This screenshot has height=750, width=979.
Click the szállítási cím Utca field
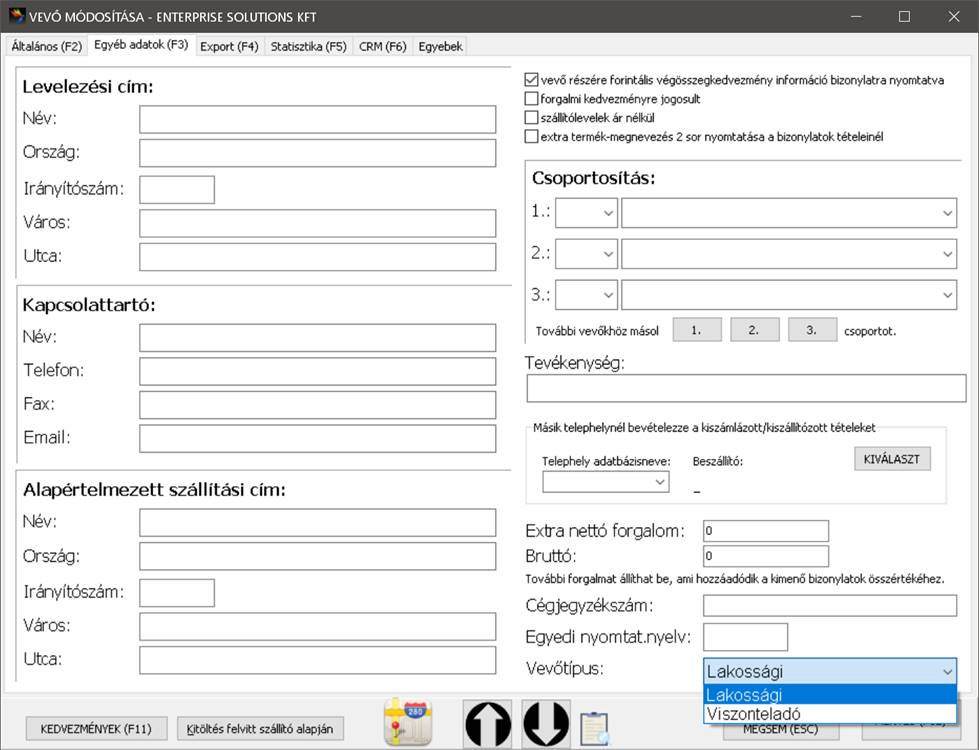pyautogui.click(x=317, y=660)
